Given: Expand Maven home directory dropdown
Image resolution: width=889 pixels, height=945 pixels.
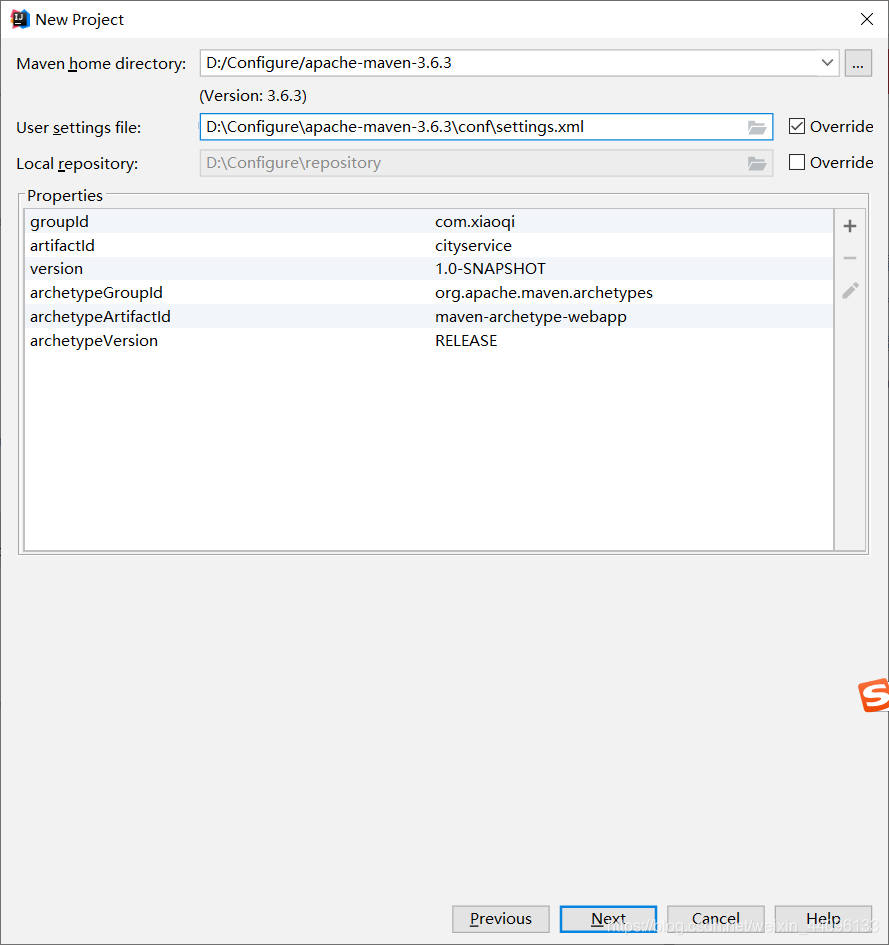Looking at the screenshot, I should click(827, 63).
